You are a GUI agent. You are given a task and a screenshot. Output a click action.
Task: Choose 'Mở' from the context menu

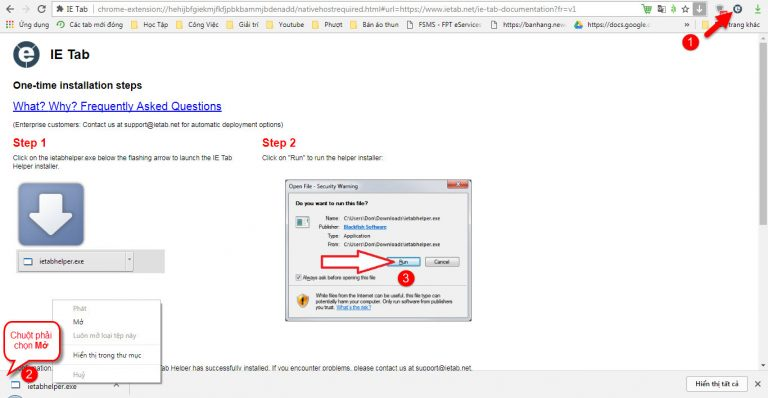tap(107, 322)
